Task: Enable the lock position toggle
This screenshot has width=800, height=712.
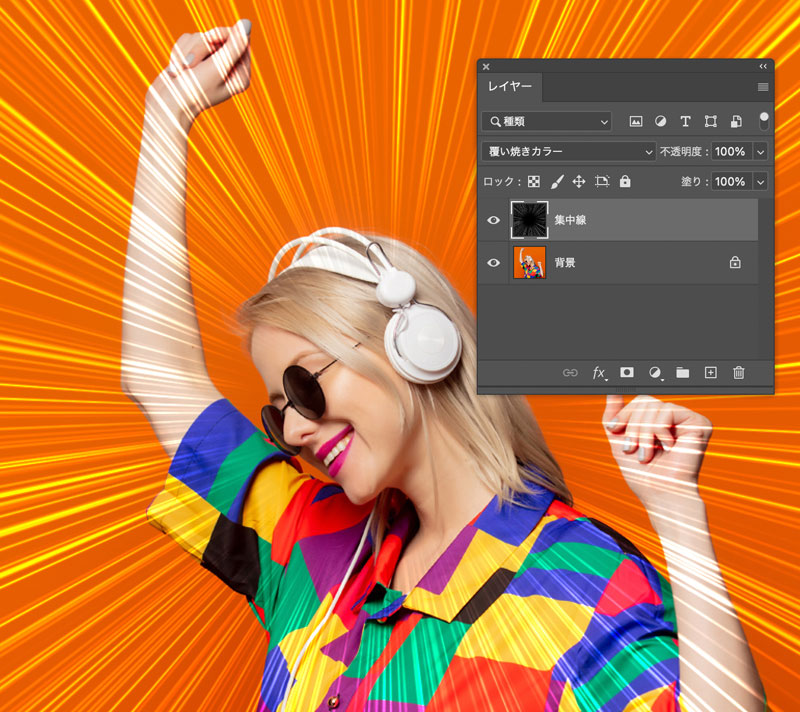Action: click(578, 182)
